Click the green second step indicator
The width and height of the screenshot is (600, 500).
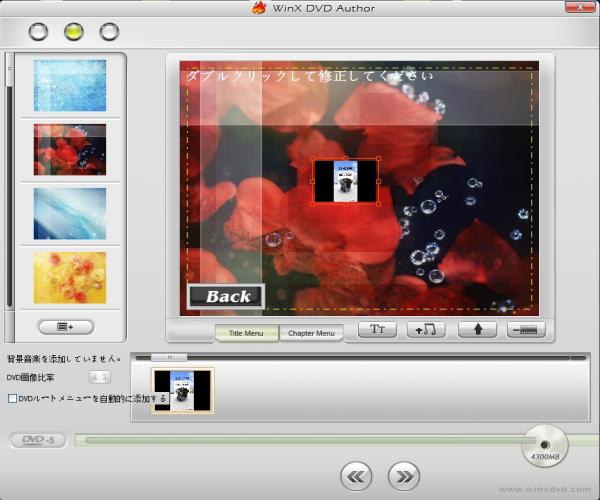click(74, 31)
